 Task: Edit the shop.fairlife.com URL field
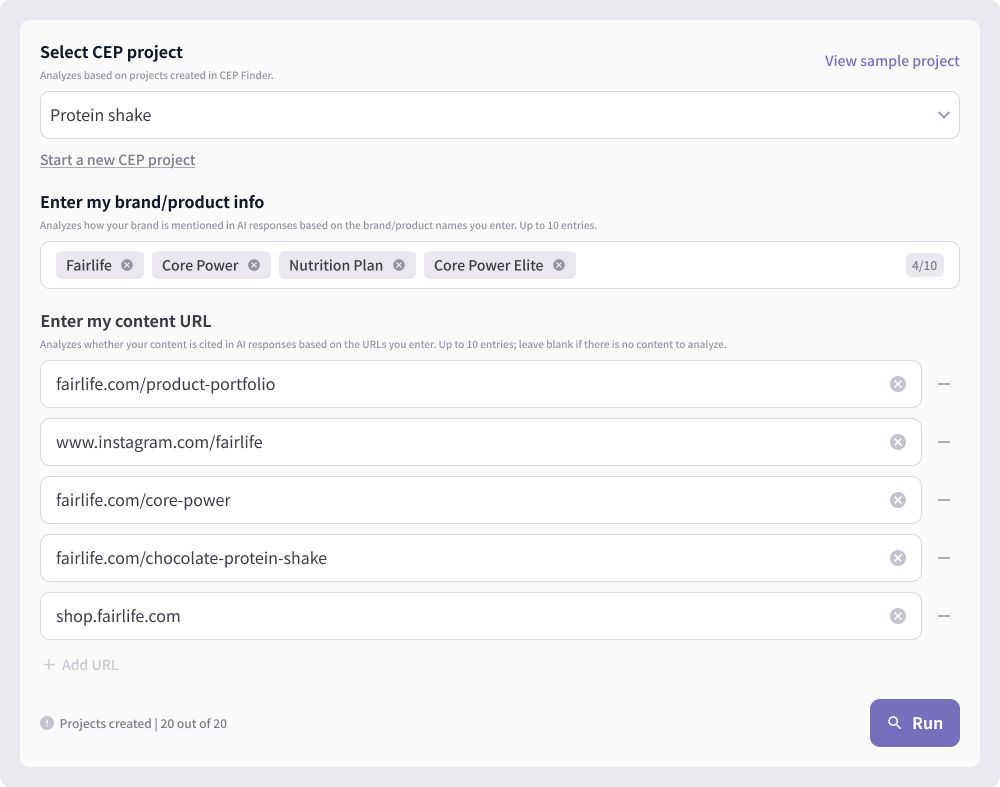(x=480, y=616)
